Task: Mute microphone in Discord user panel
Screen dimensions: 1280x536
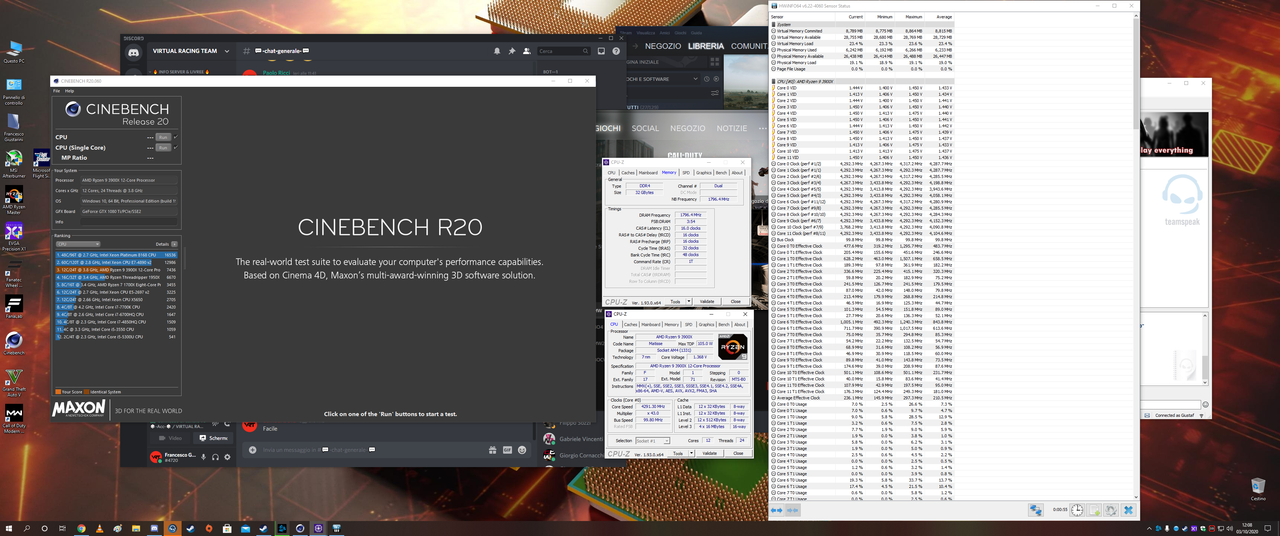Action: 204,457
